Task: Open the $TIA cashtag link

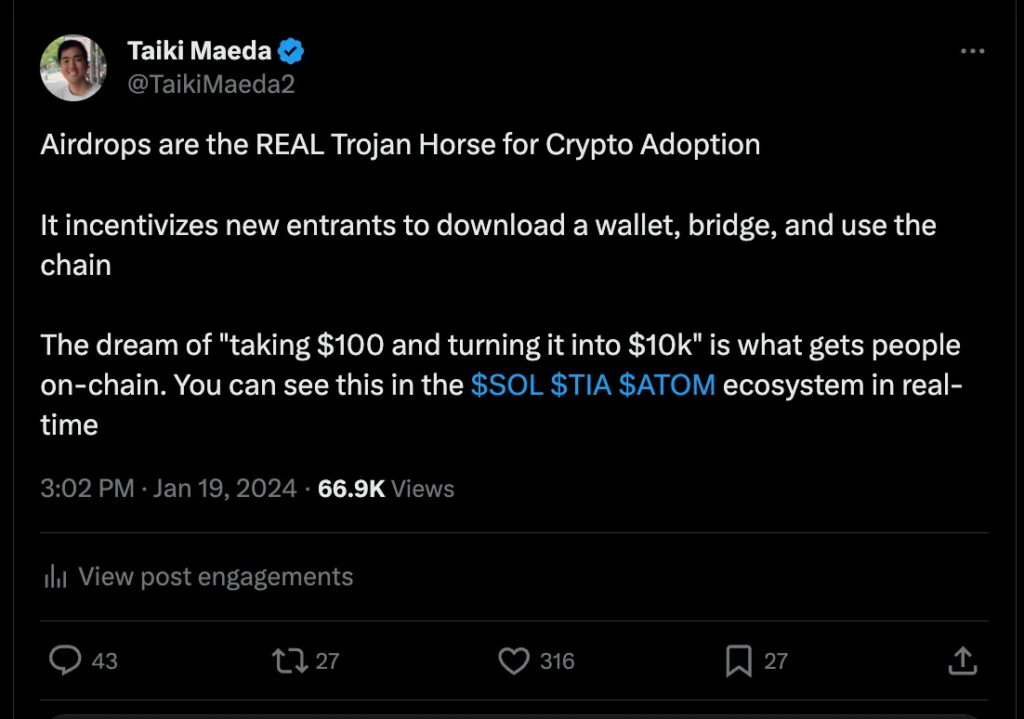Action: 580,385
